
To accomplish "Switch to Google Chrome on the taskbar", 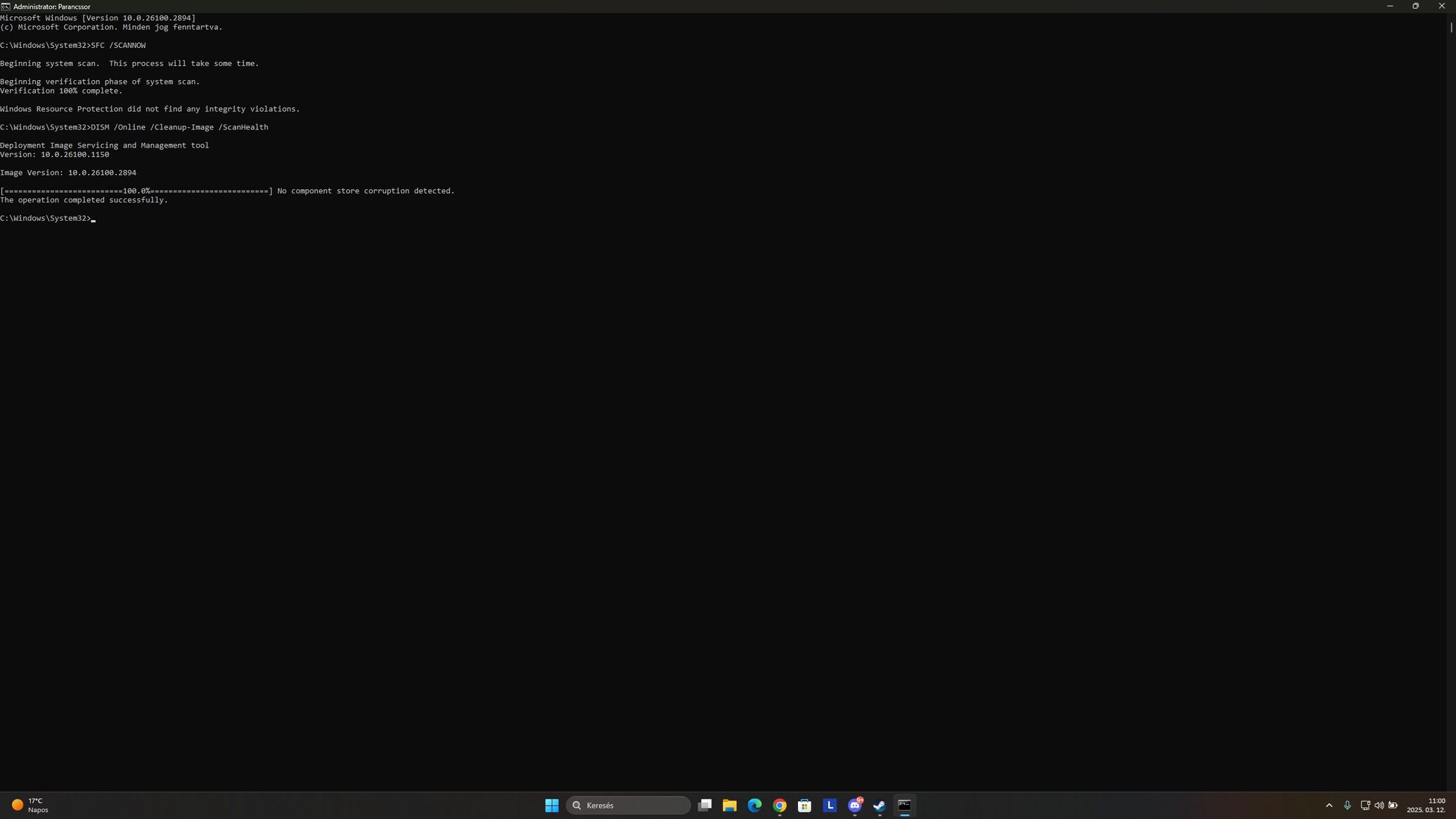I will point(780,805).
